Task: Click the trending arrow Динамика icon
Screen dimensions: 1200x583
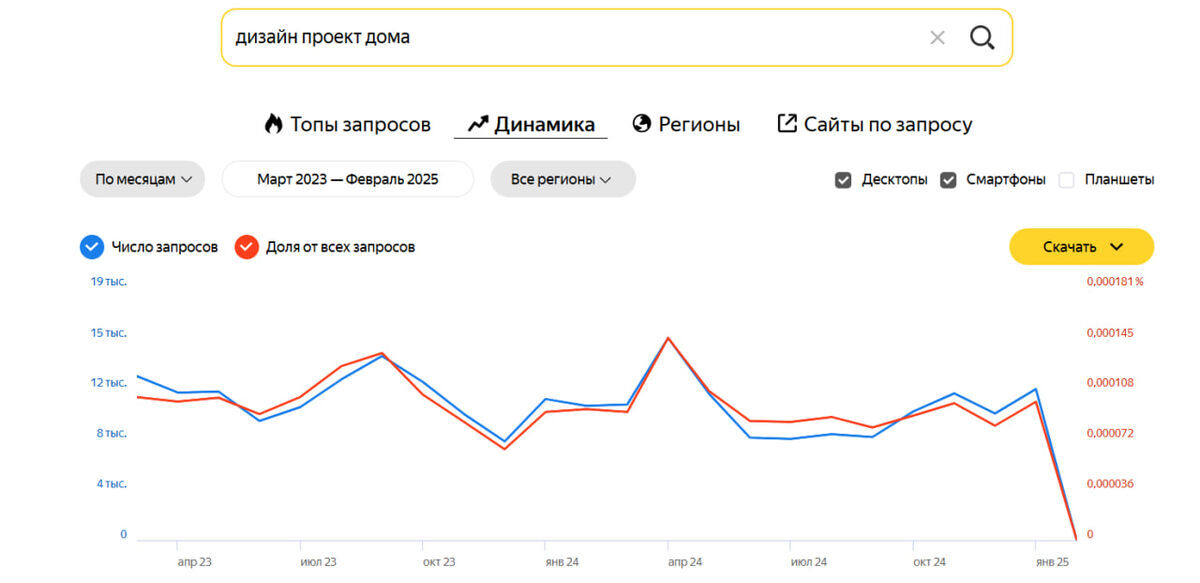Action: click(478, 124)
